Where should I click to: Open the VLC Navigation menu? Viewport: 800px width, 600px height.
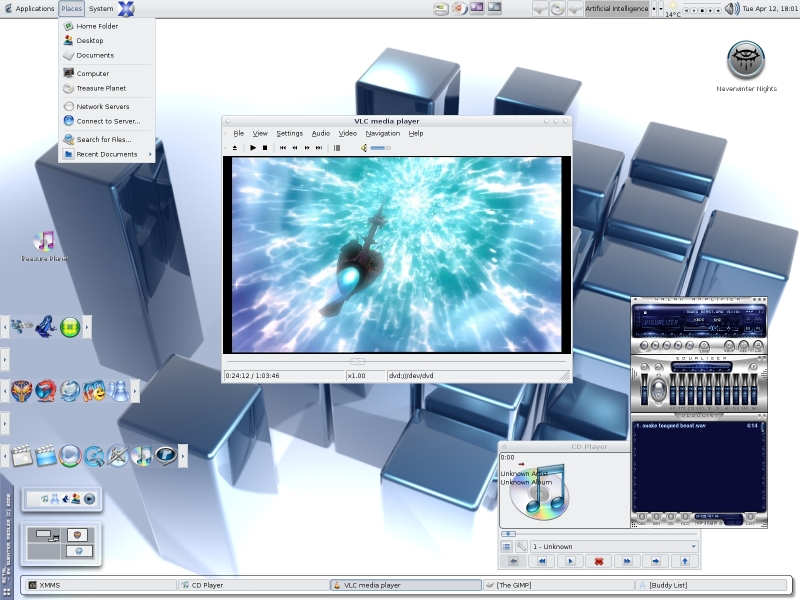tap(383, 133)
